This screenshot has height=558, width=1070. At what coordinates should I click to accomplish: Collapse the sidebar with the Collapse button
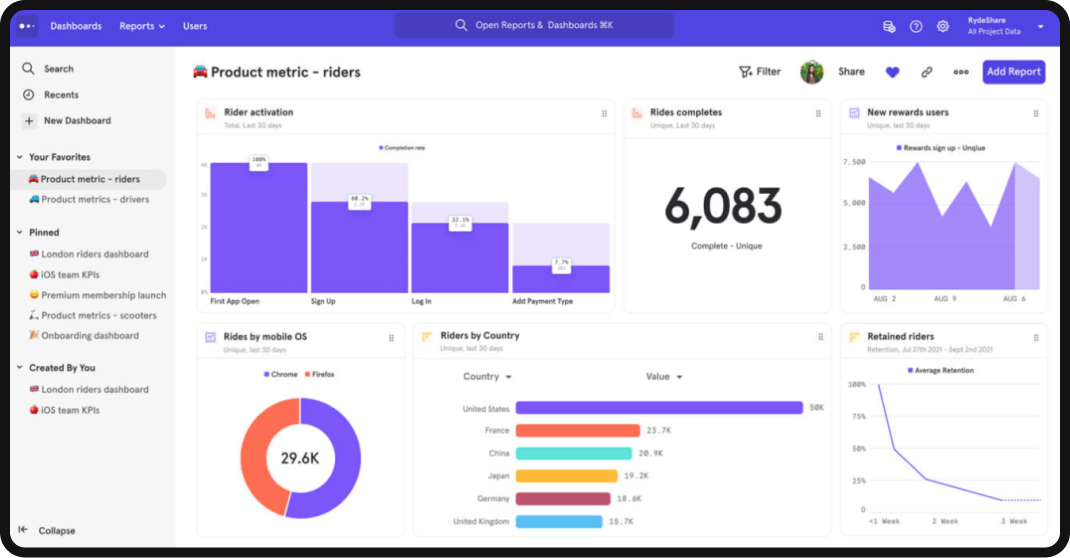pyautogui.click(x=46, y=530)
